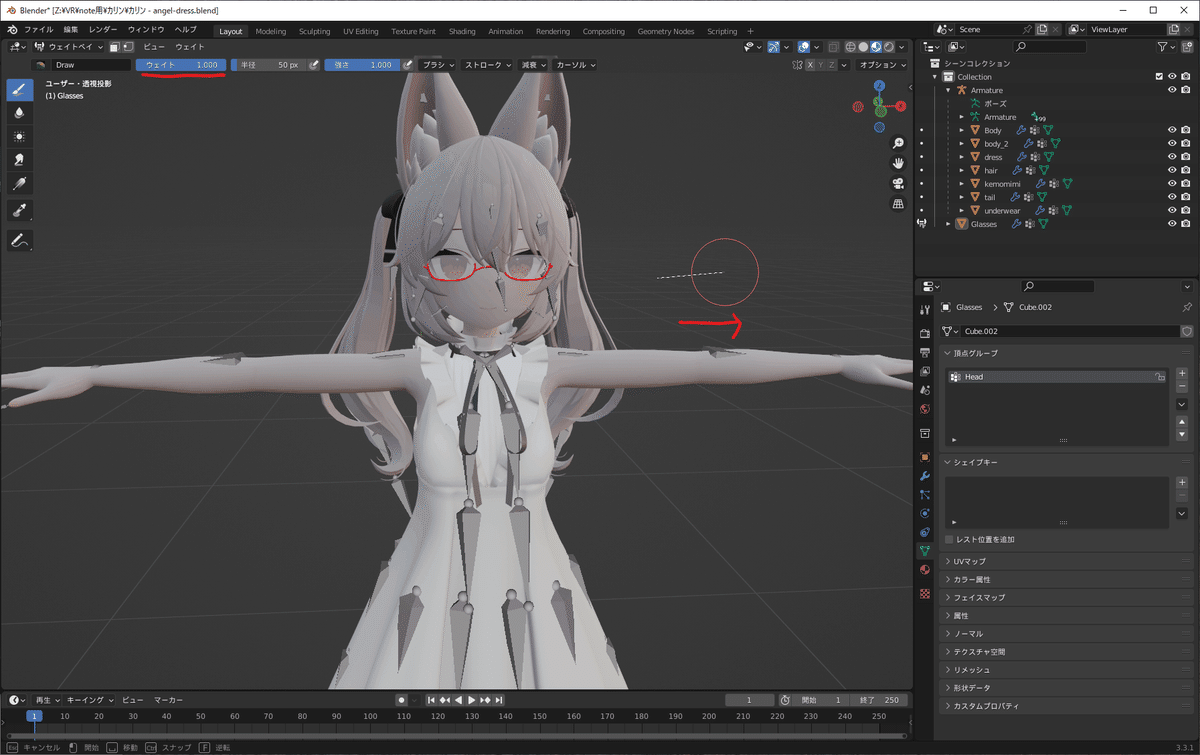Switch to the UV Editing workspace tab

pos(361,31)
